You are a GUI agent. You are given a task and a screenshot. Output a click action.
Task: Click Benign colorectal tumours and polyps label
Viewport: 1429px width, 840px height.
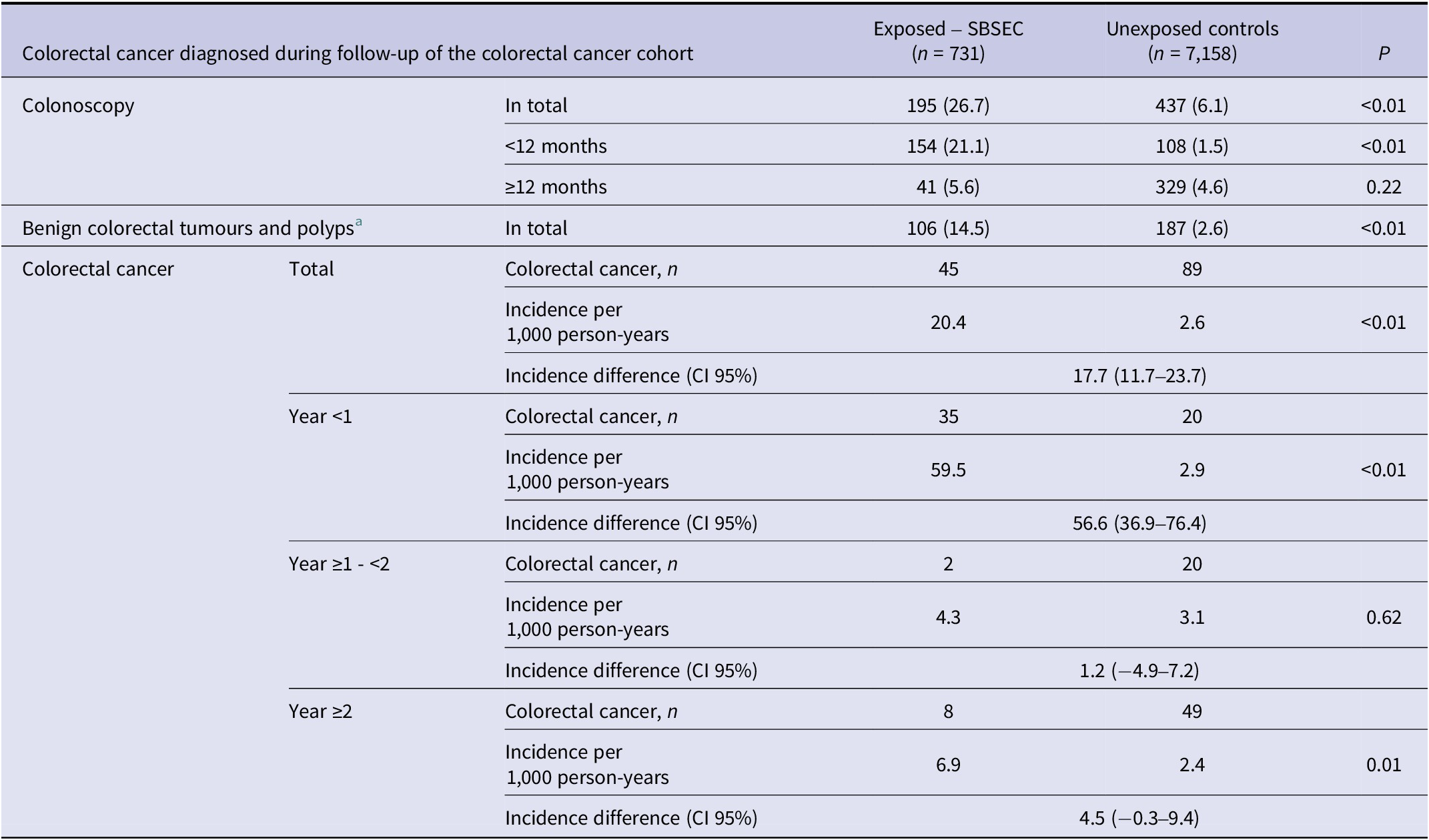(x=187, y=228)
